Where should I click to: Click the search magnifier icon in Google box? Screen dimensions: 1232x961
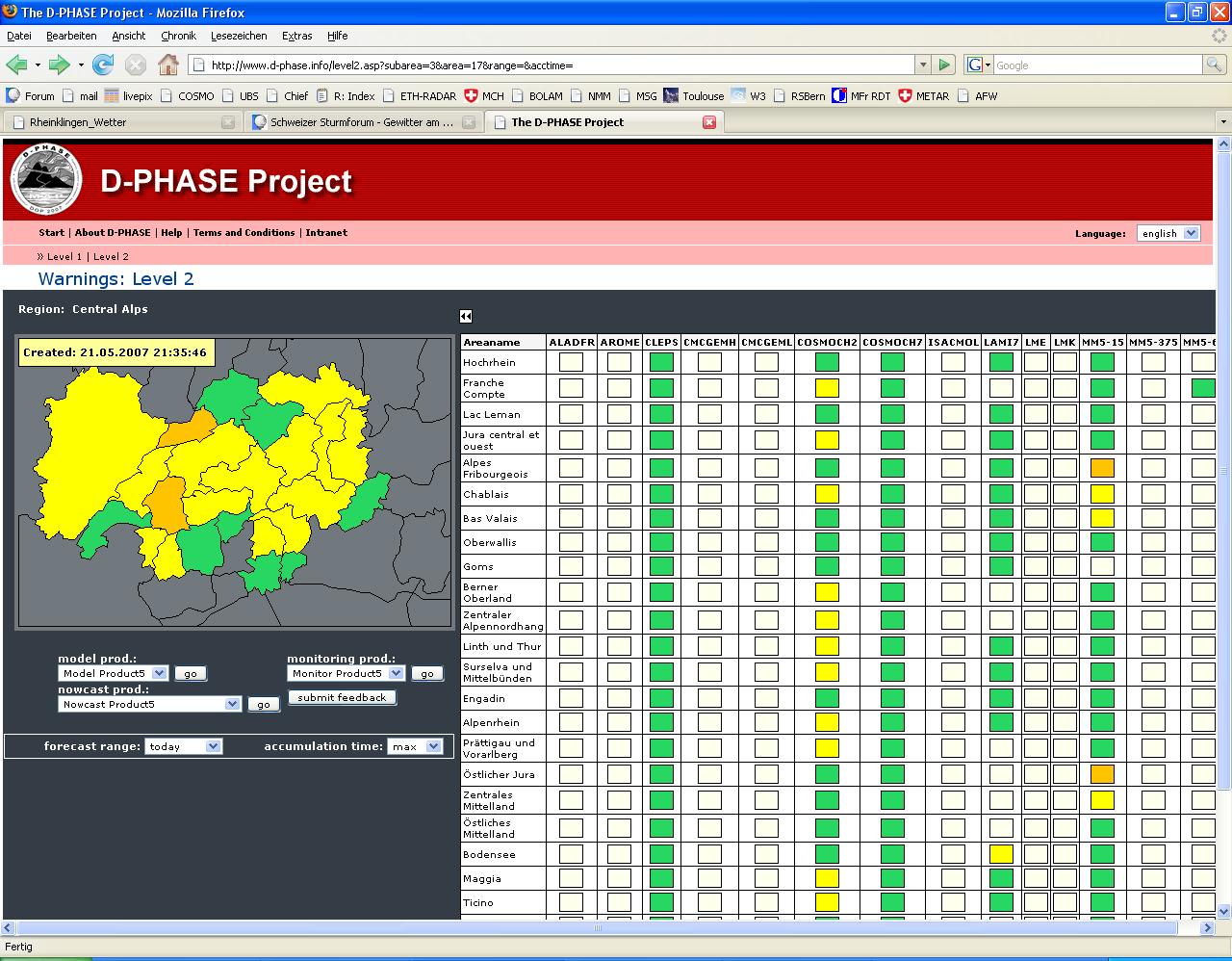click(x=1215, y=65)
